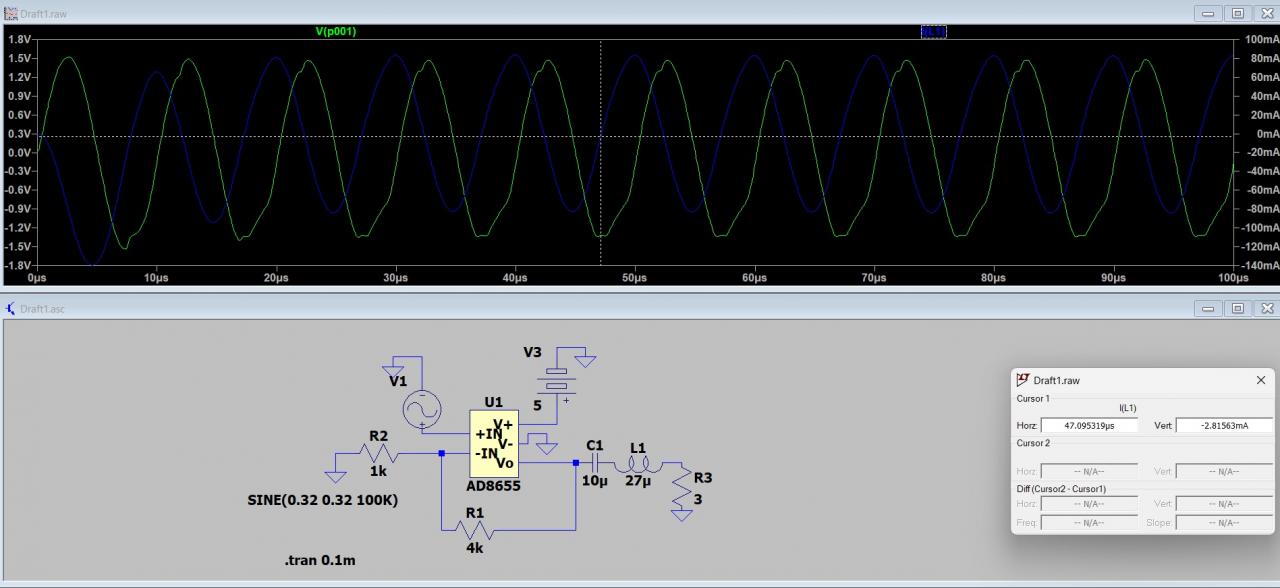Click the -140mA label on right axis
Image resolution: width=1280 pixels, height=588 pixels.
point(1259,265)
